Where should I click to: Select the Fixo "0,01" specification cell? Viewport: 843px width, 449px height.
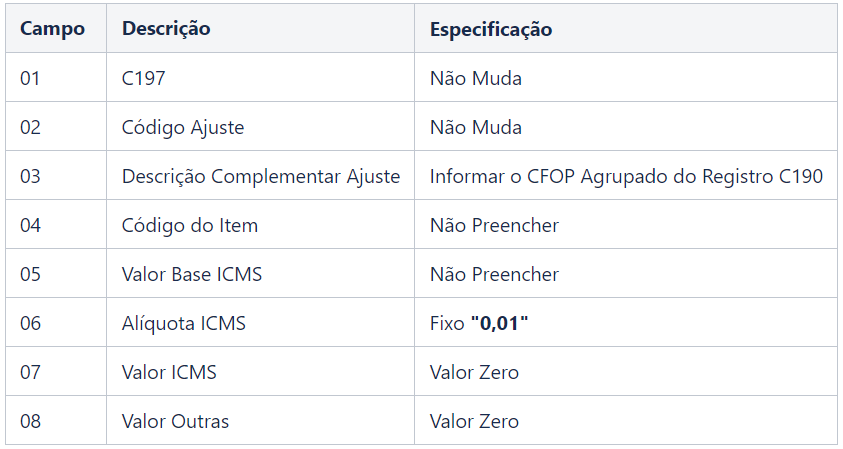[479, 323]
